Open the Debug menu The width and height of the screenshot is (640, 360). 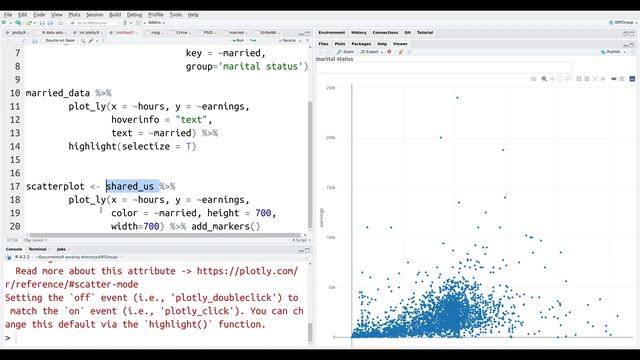click(134, 15)
